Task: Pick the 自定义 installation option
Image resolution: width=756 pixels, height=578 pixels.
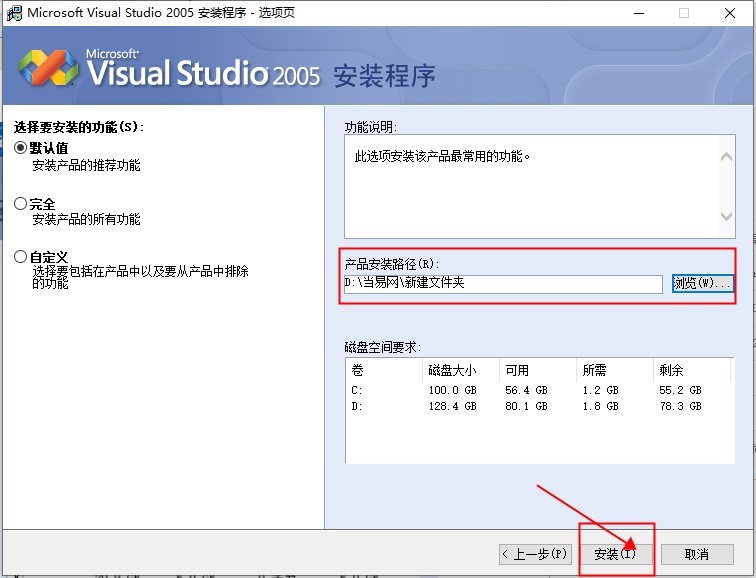Action: pos(21,257)
